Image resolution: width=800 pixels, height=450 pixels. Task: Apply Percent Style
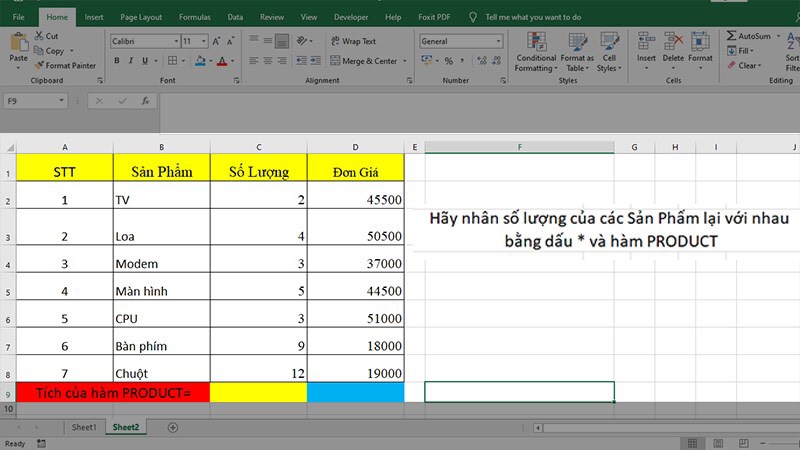click(448, 61)
